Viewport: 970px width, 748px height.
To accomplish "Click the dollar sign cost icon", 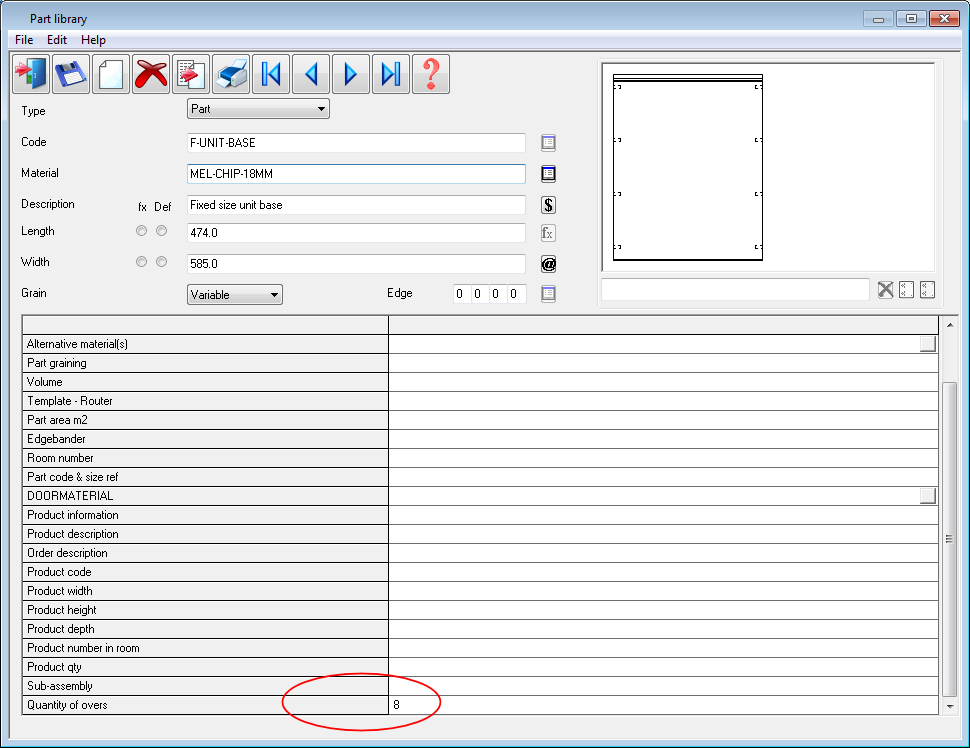I will click(548, 205).
